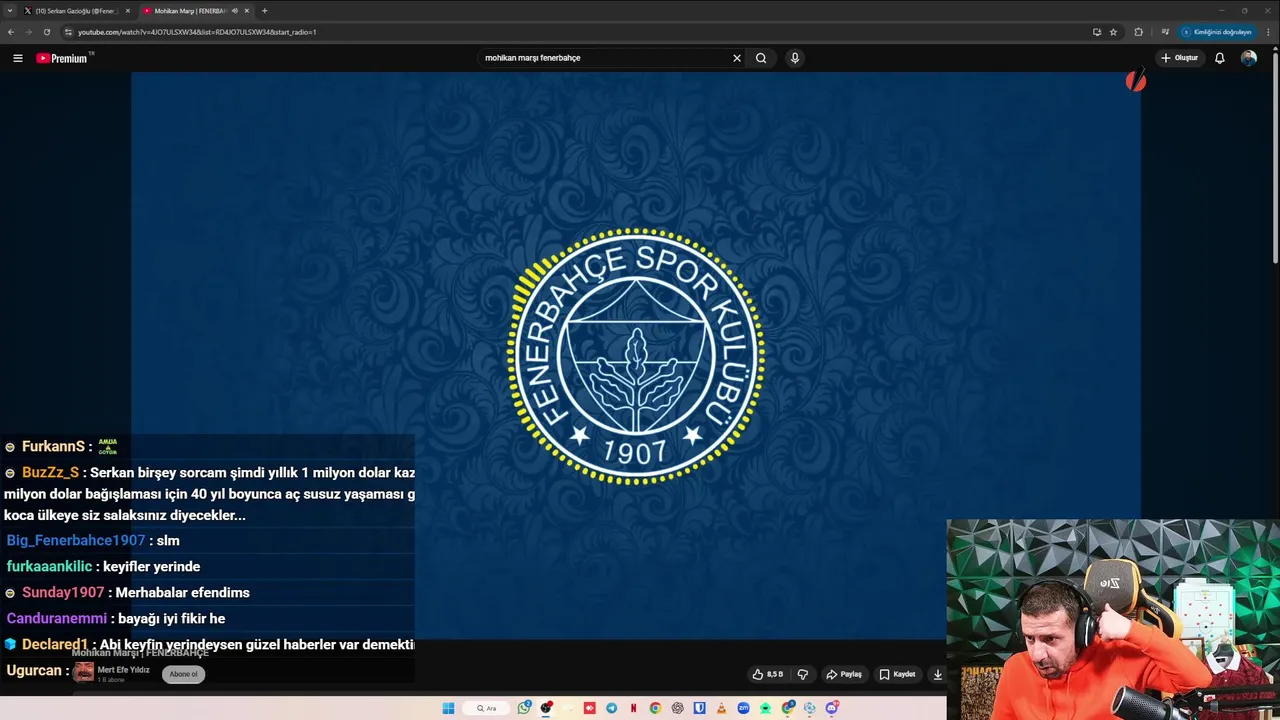The width and height of the screenshot is (1280, 720).
Task: Go to YouTube Premium home logo
Action: tap(62, 58)
